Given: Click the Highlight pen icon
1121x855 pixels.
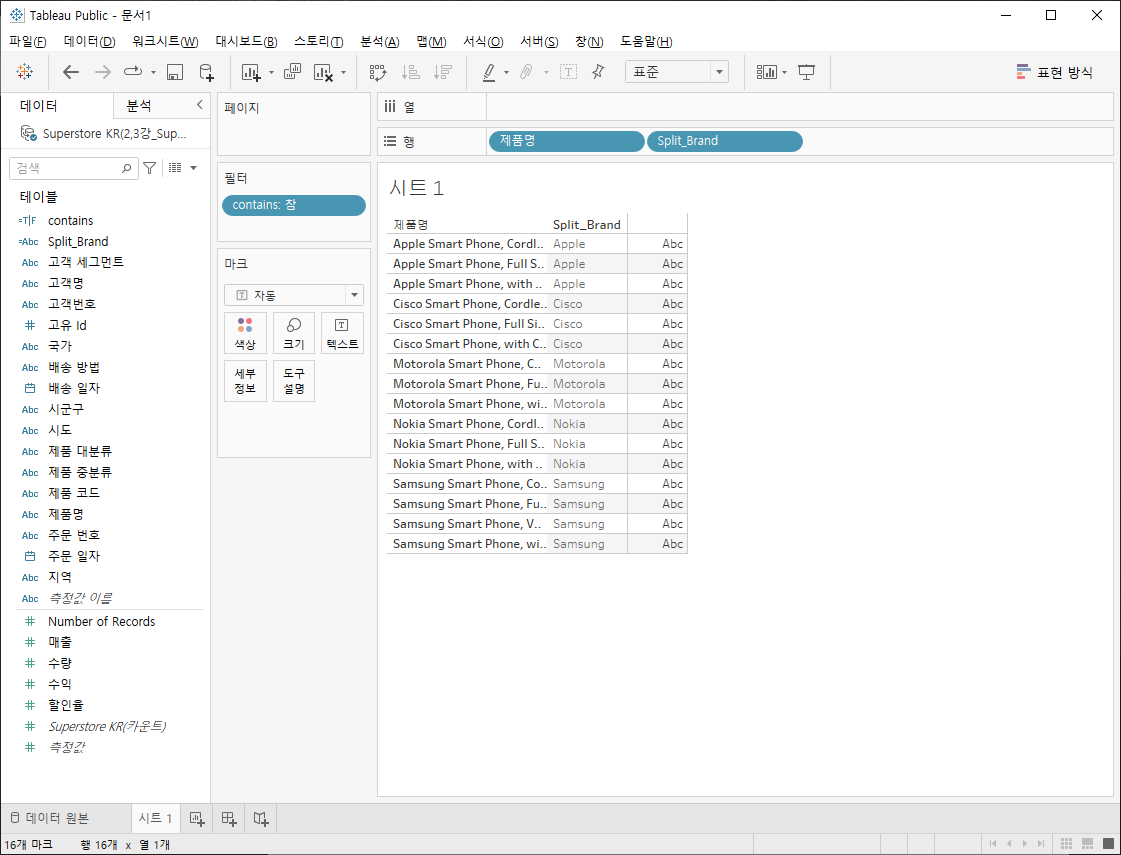Looking at the screenshot, I should point(489,71).
